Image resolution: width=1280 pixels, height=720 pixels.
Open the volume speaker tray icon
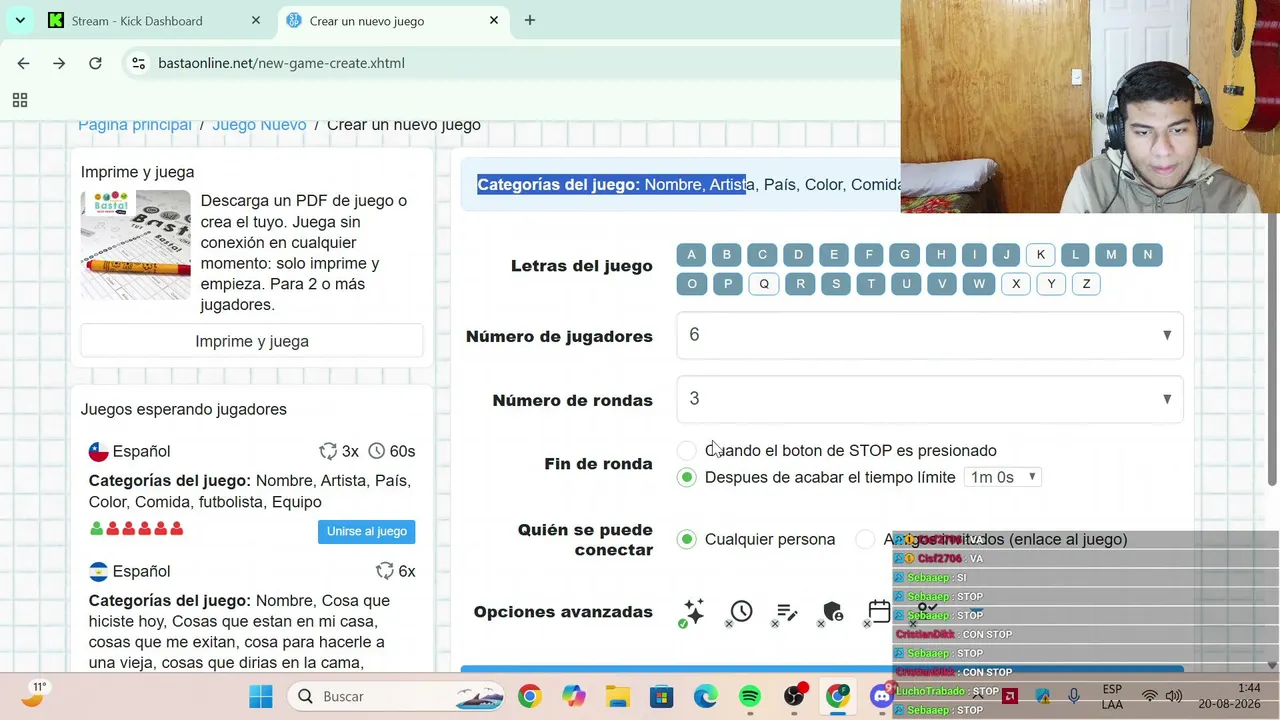[1173, 696]
